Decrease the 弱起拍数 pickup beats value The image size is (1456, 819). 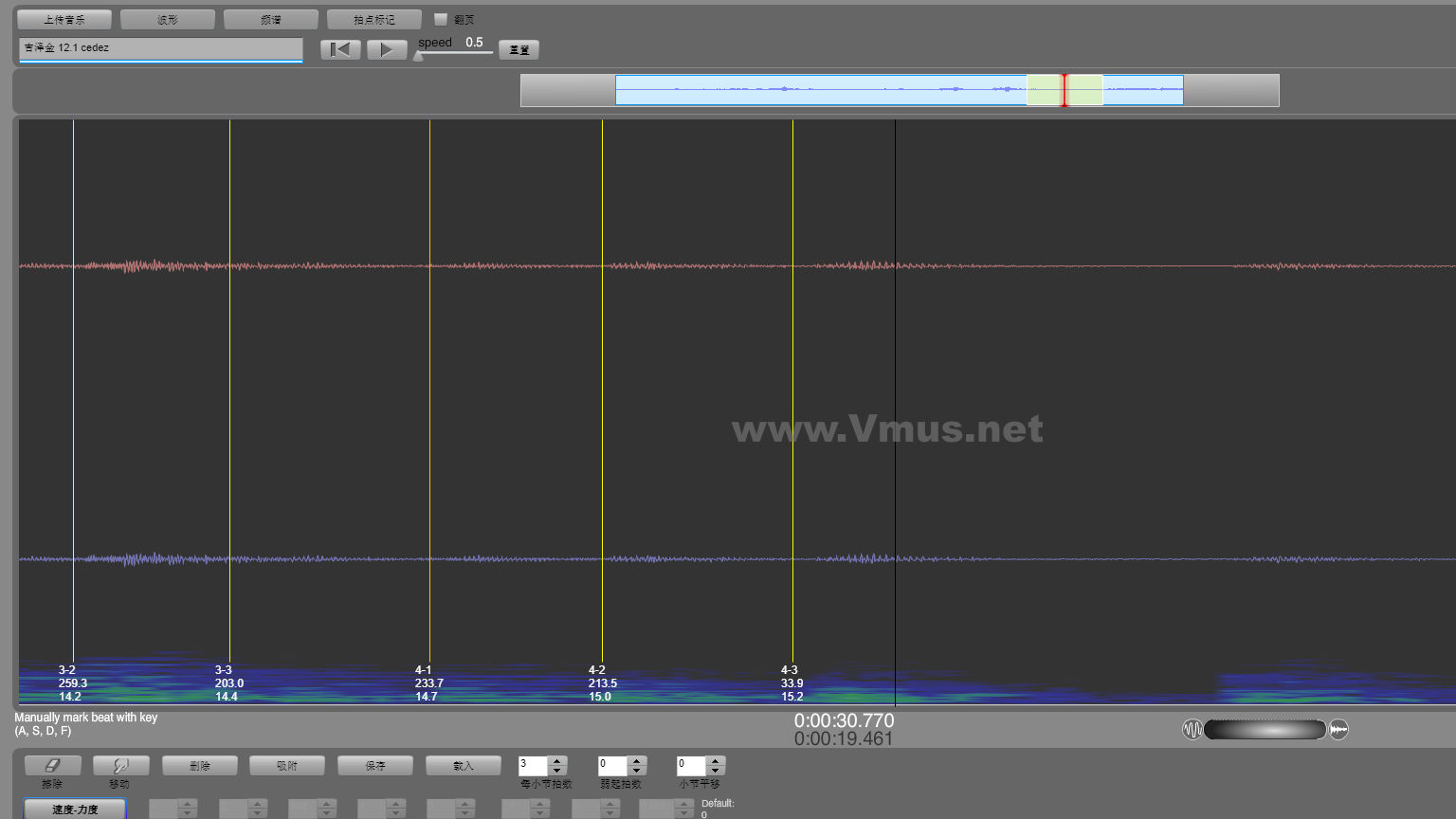click(637, 770)
